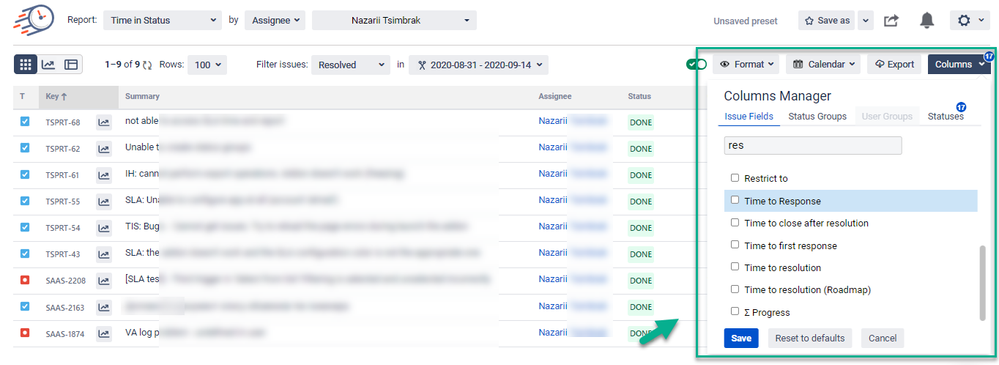Image resolution: width=999 pixels, height=365 pixels.
Task: Focus the column search field containing res
Action: pyautogui.click(x=813, y=145)
